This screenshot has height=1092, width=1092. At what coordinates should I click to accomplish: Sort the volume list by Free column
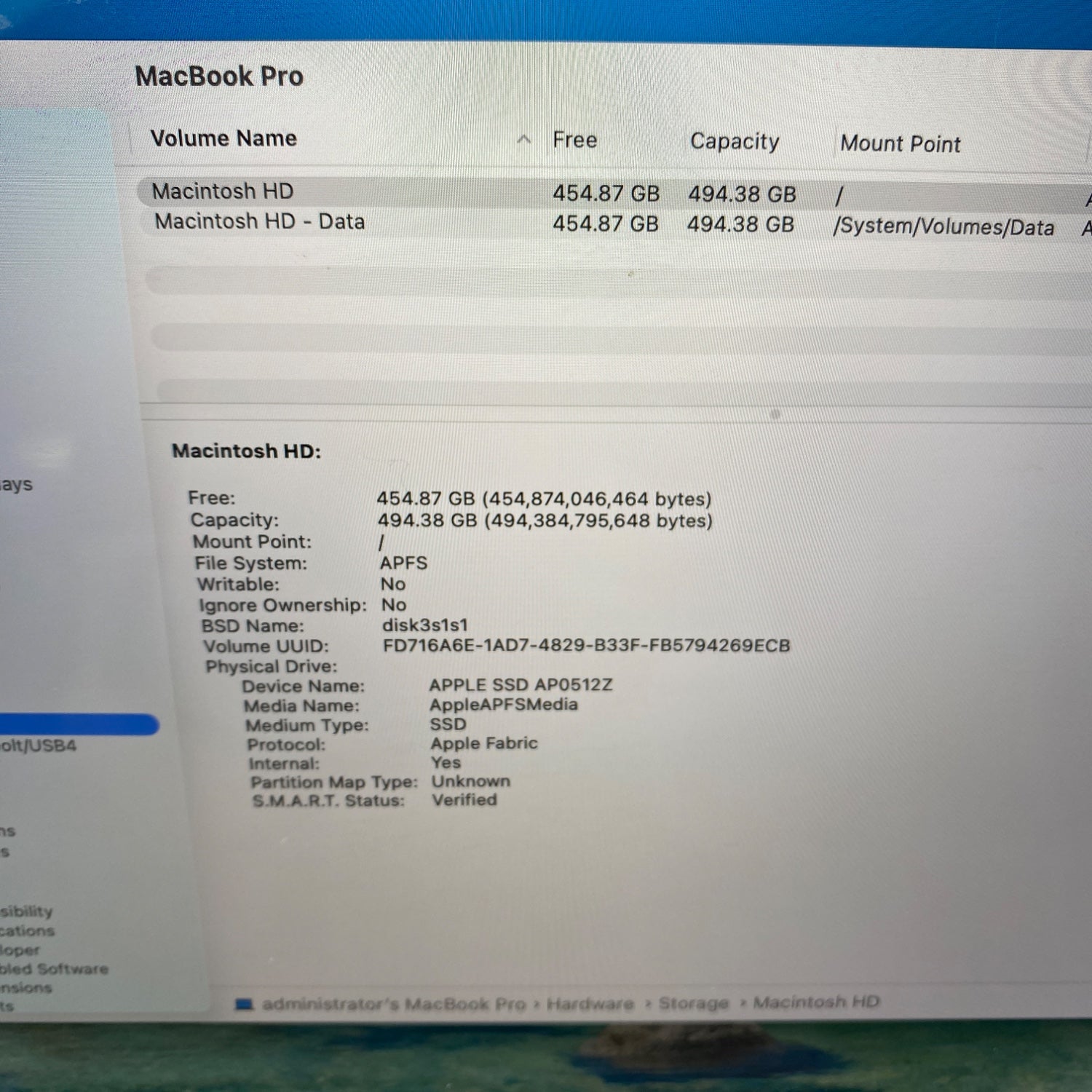click(x=574, y=140)
